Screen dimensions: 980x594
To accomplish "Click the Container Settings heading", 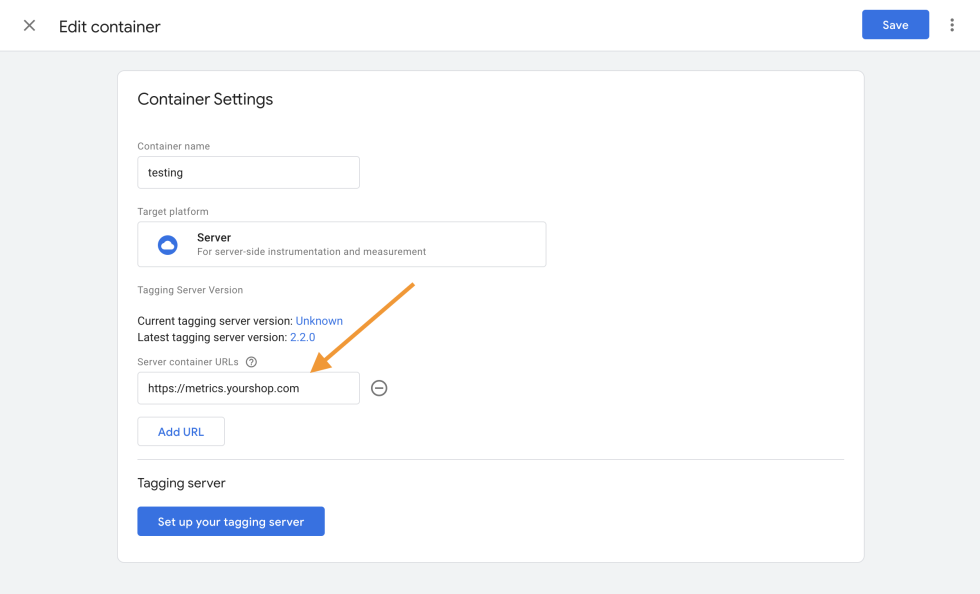I will pyautogui.click(x=205, y=99).
